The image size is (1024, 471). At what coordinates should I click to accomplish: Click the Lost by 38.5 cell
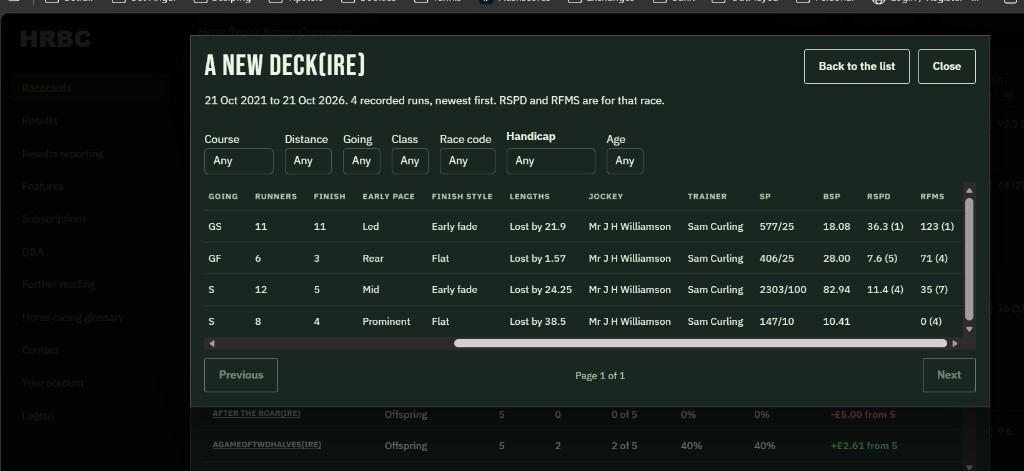[537, 321]
